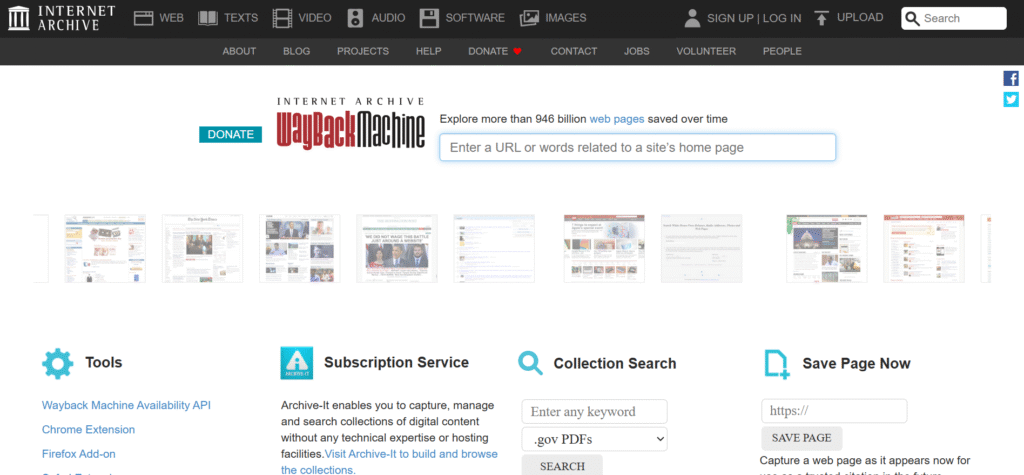The image size is (1024, 475).
Task: Focus the Enter any keyword field
Action: click(x=594, y=412)
